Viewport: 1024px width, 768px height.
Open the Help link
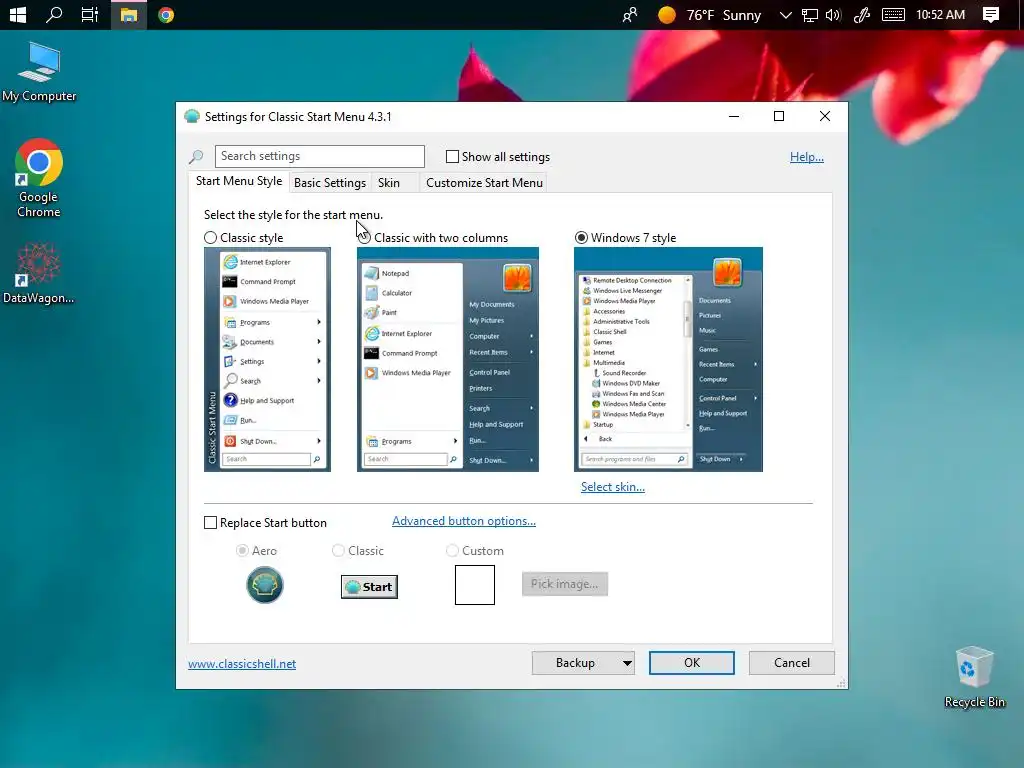(807, 157)
